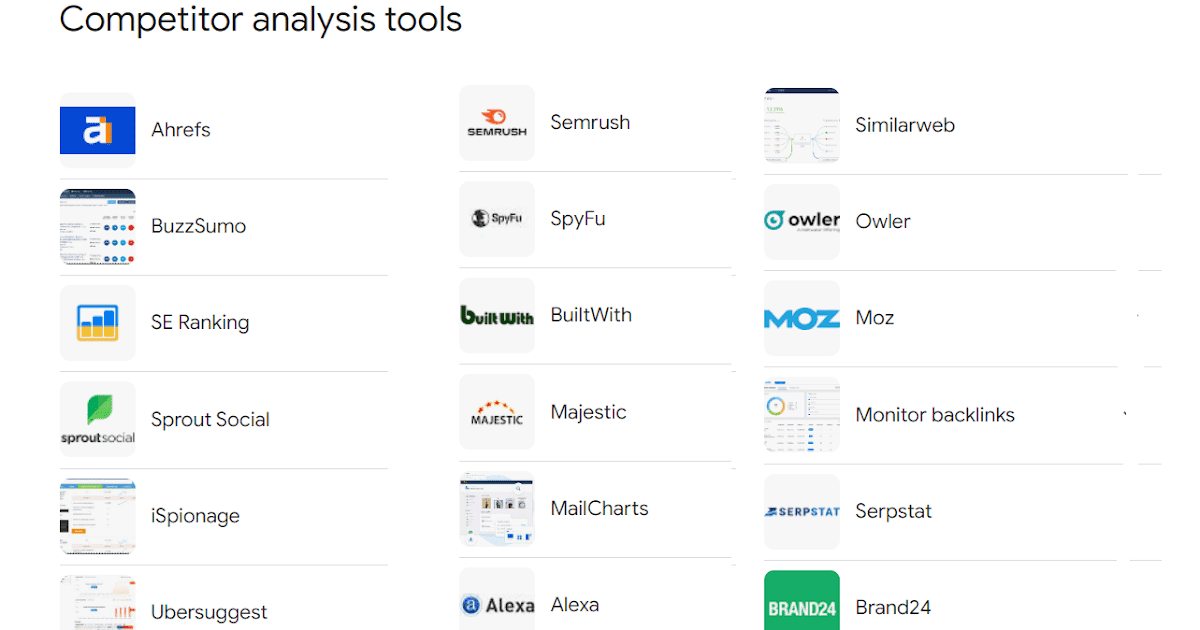Select the Semrush logo
This screenshot has width=1200, height=630.
(x=497, y=122)
